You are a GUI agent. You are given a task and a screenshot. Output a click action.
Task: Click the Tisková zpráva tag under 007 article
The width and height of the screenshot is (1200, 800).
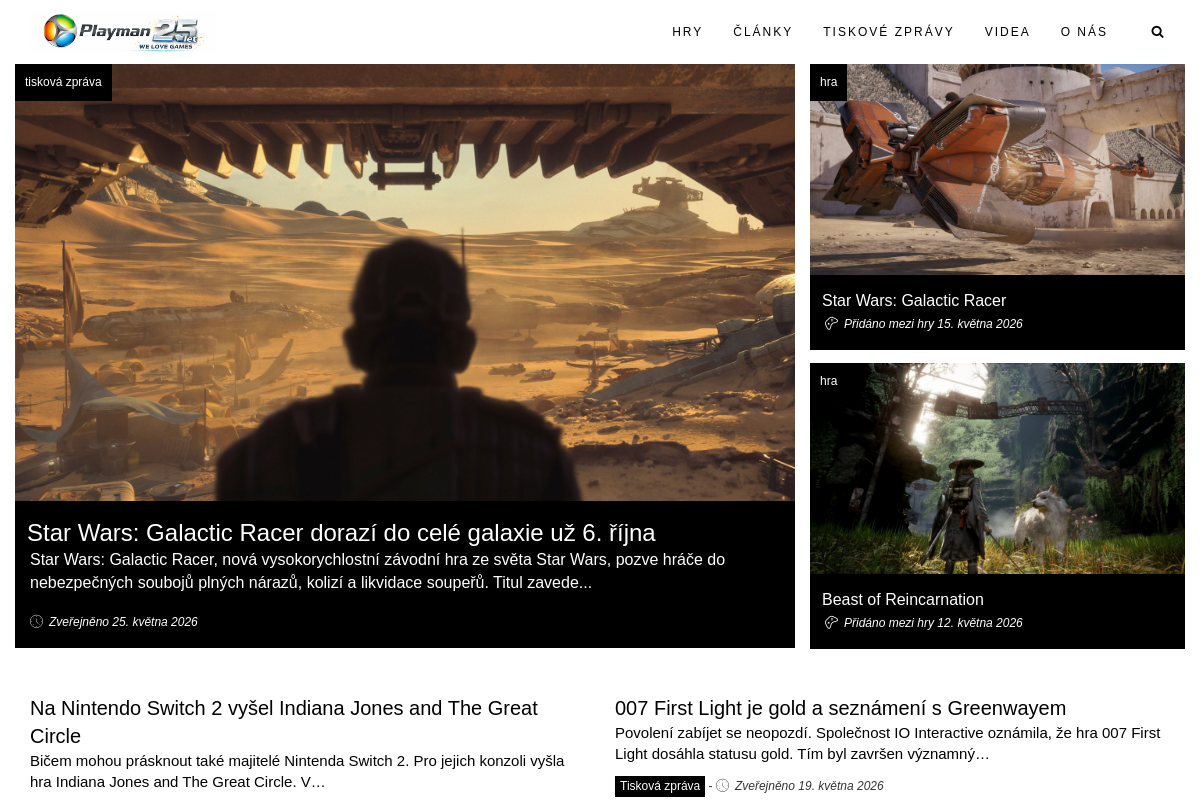[660, 786]
